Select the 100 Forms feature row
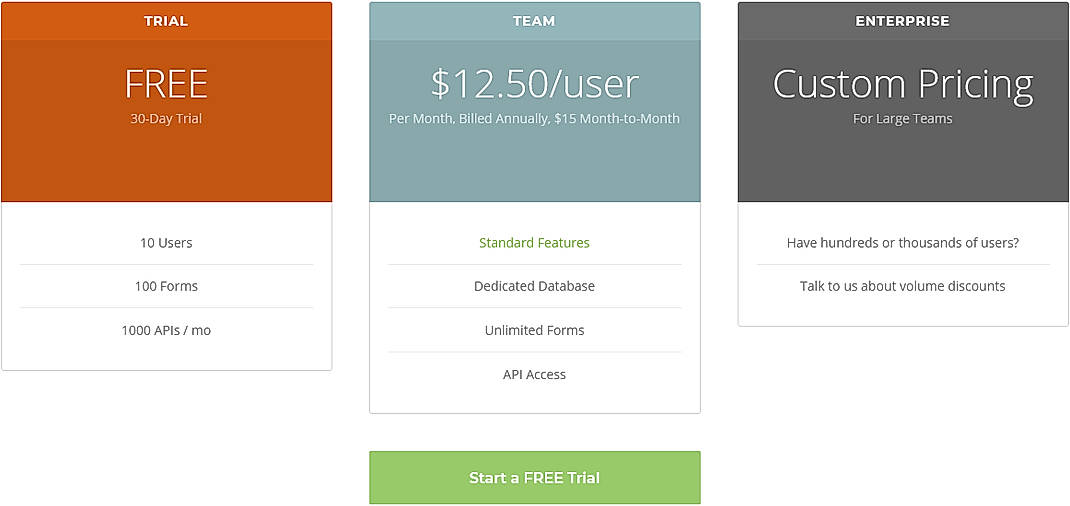Image resolution: width=1070 pixels, height=506 pixels. [x=166, y=286]
